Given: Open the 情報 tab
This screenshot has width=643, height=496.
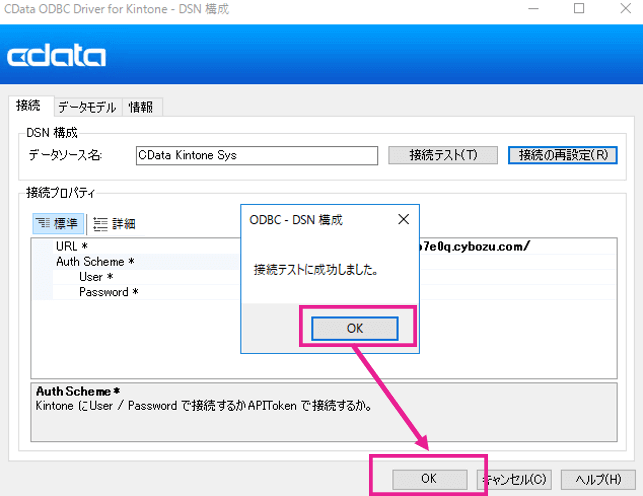Looking at the screenshot, I should click(x=141, y=107).
